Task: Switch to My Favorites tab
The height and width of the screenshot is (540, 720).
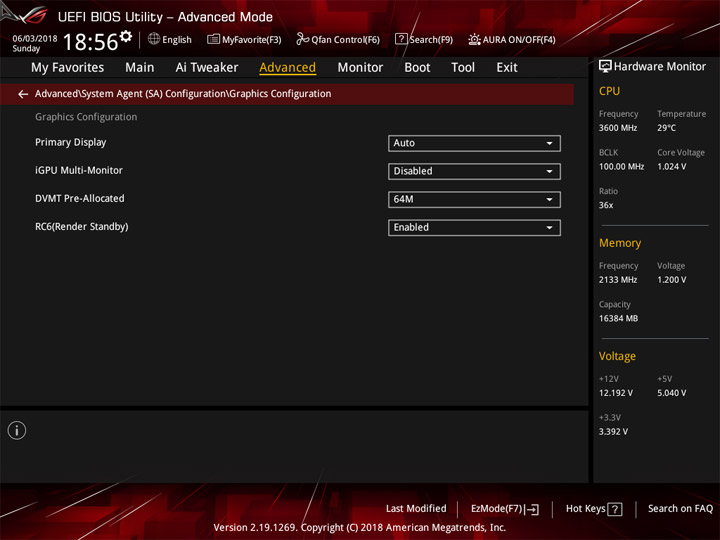Action: pos(68,68)
